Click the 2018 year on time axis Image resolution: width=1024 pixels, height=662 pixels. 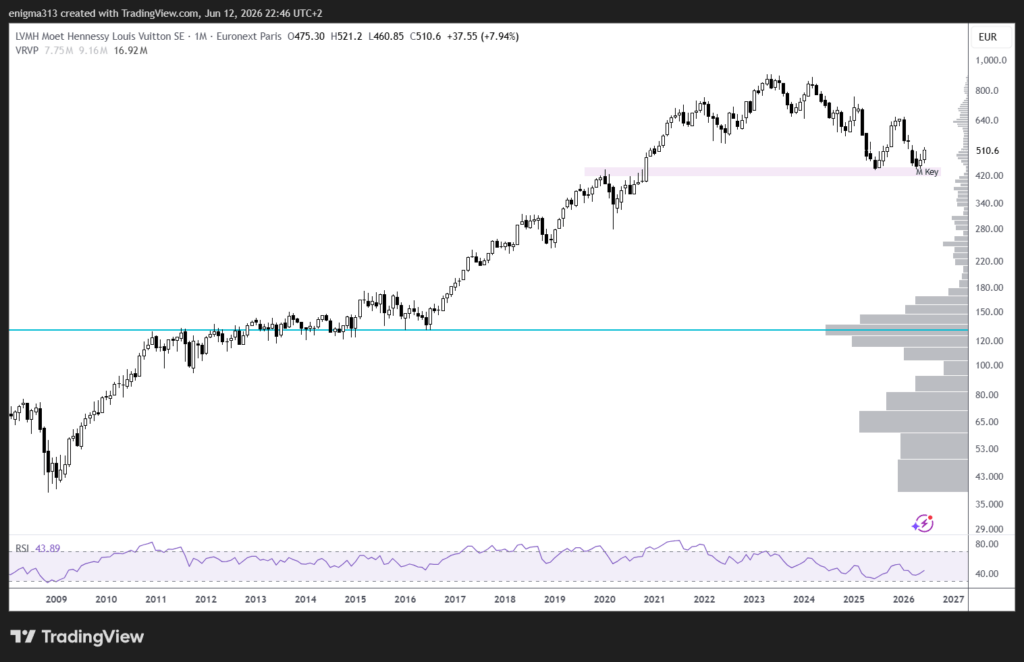click(505, 599)
